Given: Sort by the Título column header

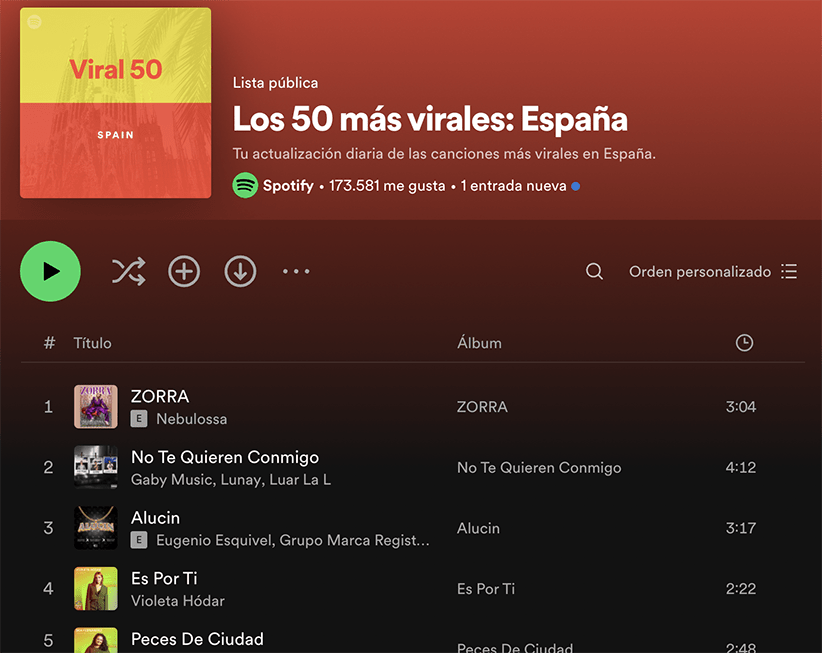Looking at the screenshot, I should (x=92, y=343).
